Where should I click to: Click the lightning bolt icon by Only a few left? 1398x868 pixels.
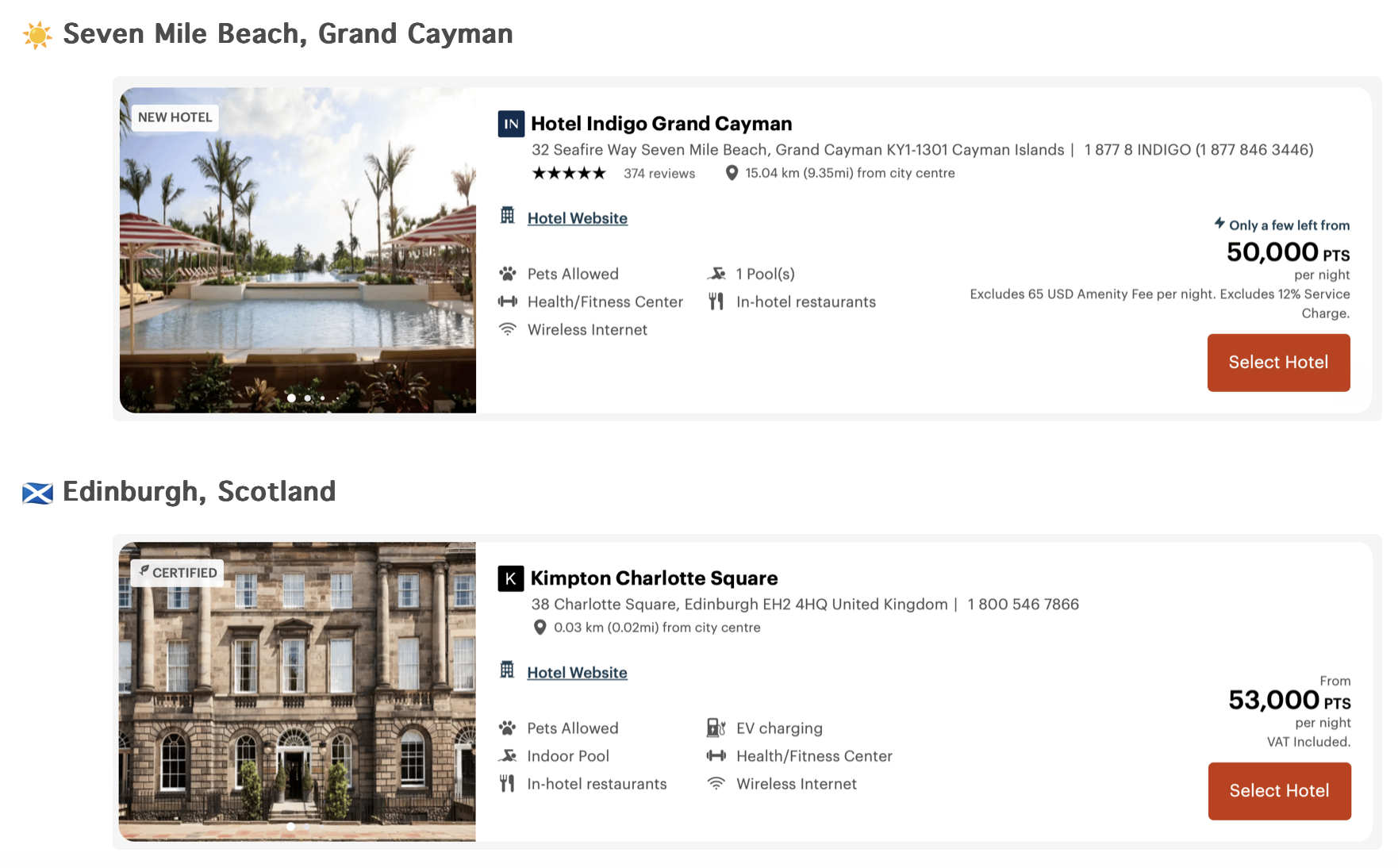pyautogui.click(x=1219, y=223)
